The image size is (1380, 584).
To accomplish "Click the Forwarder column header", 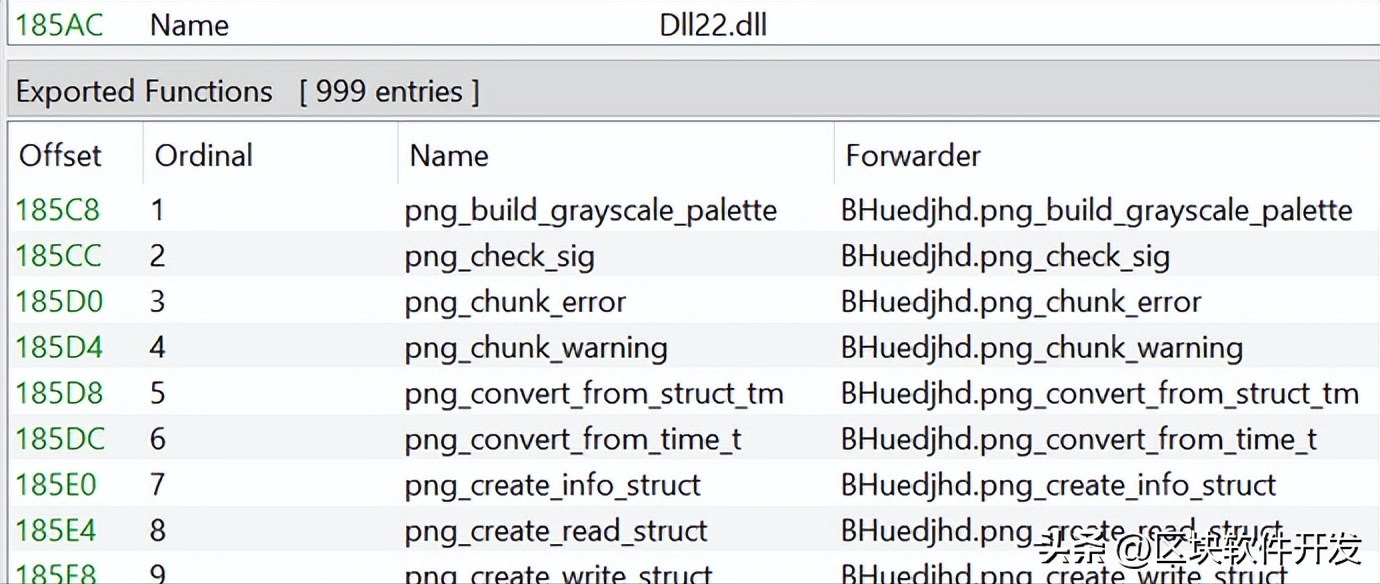I will pyautogui.click(x=912, y=156).
